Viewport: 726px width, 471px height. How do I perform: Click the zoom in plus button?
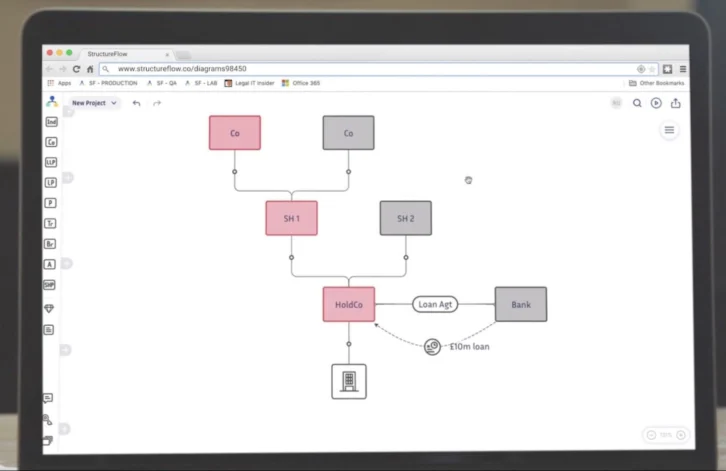681,435
